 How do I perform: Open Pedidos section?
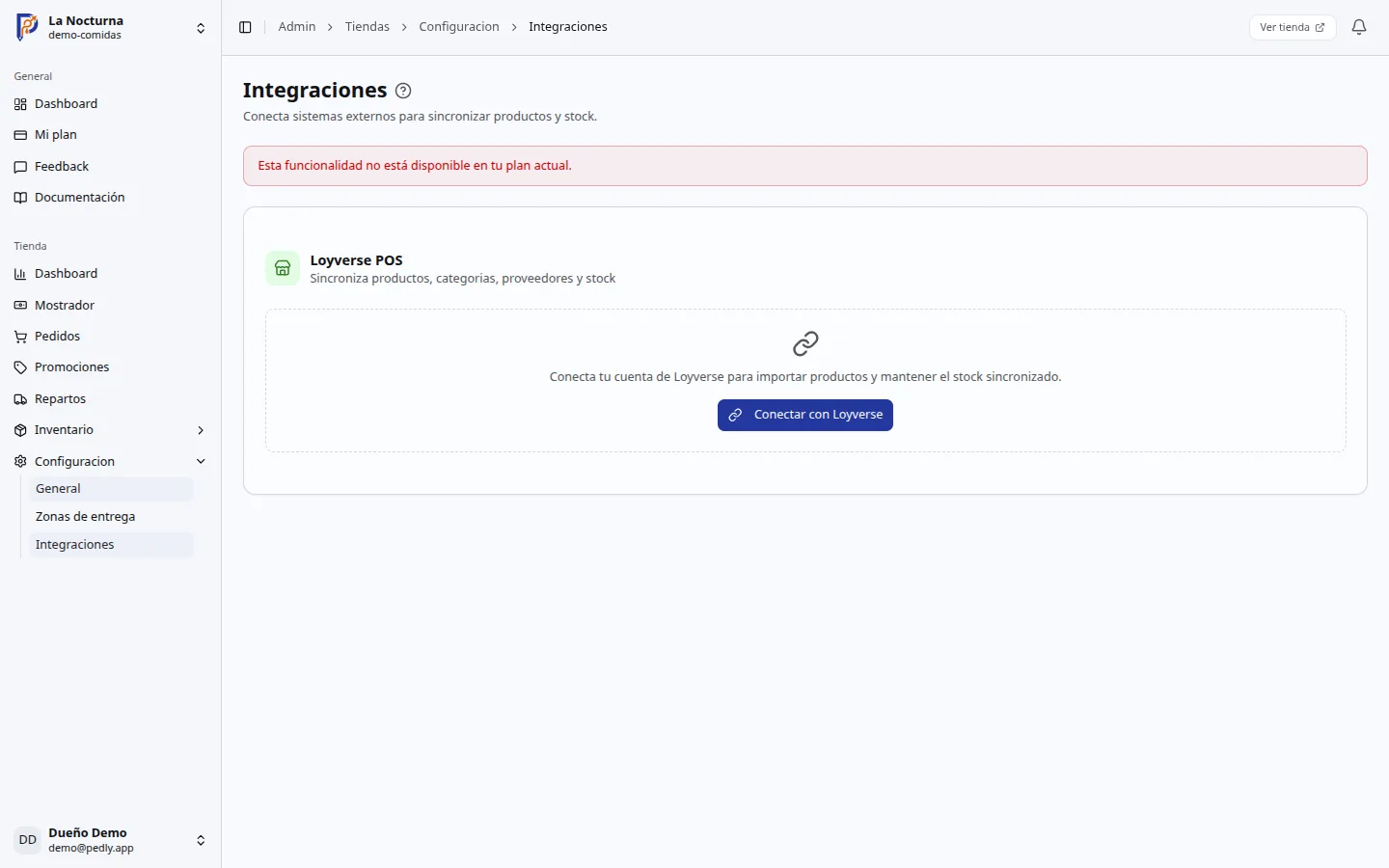click(111, 337)
